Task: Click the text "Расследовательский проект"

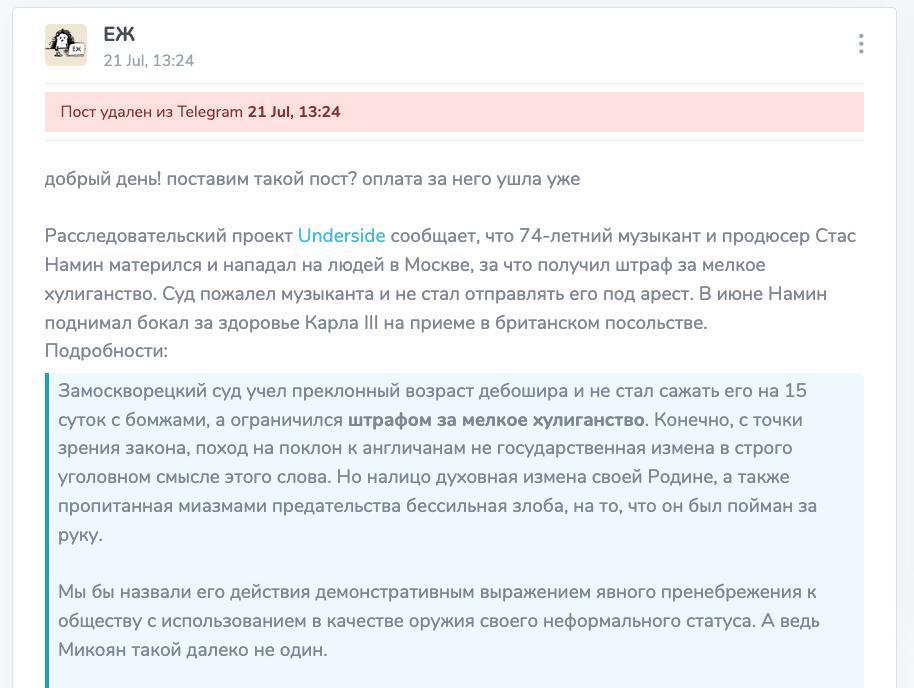Action: pyautogui.click(x=168, y=236)
